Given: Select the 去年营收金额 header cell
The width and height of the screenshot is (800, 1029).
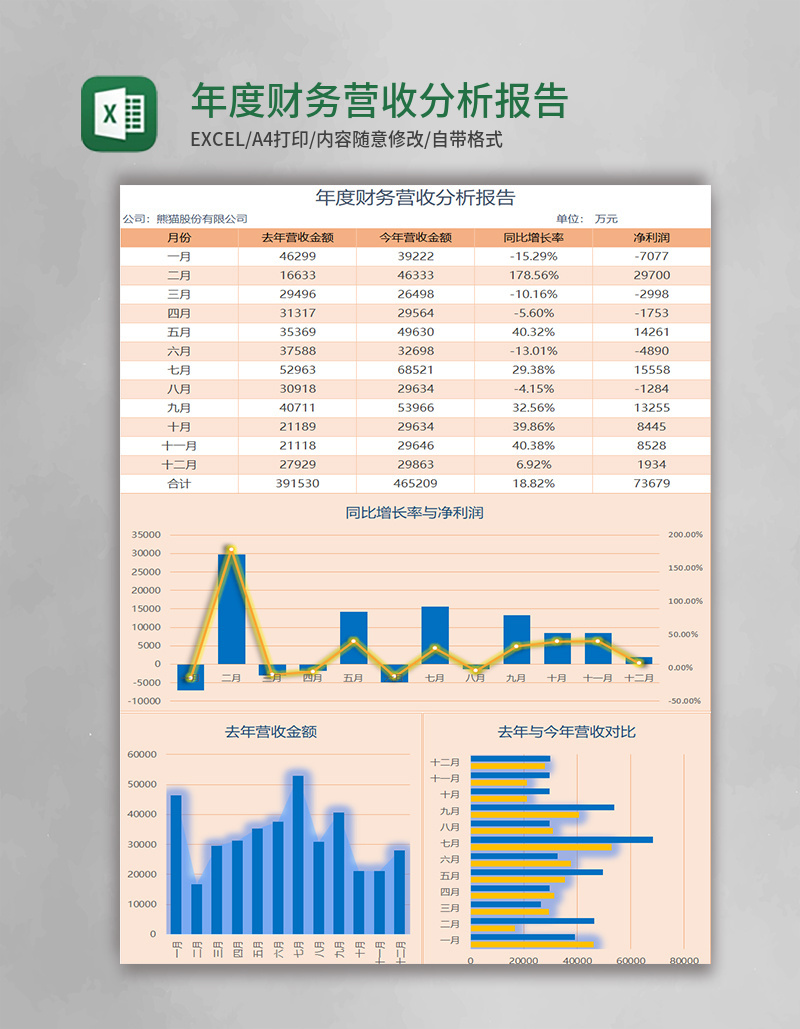Looking at the screenshot, I should coord(300,238).
